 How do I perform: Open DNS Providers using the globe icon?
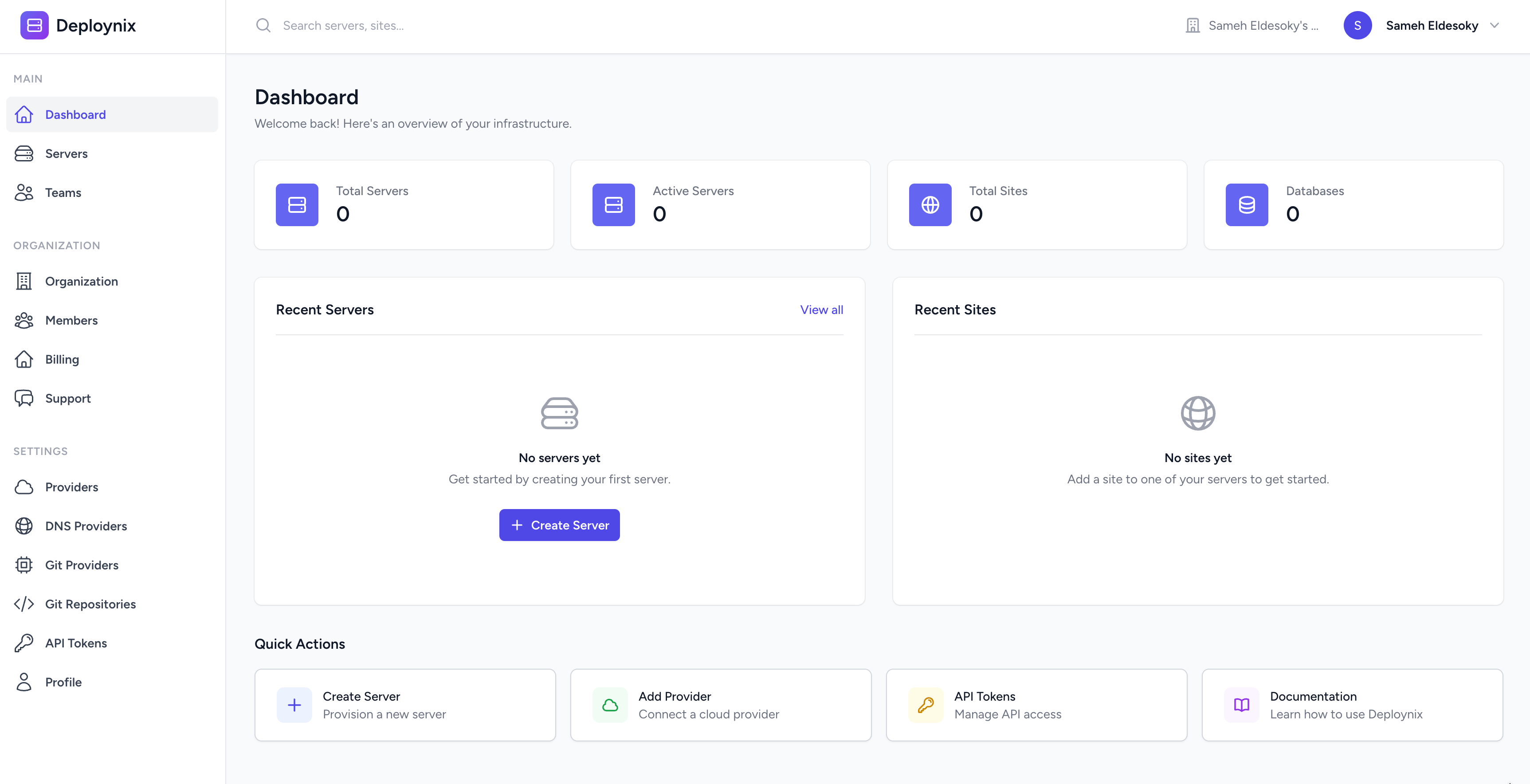24,525
